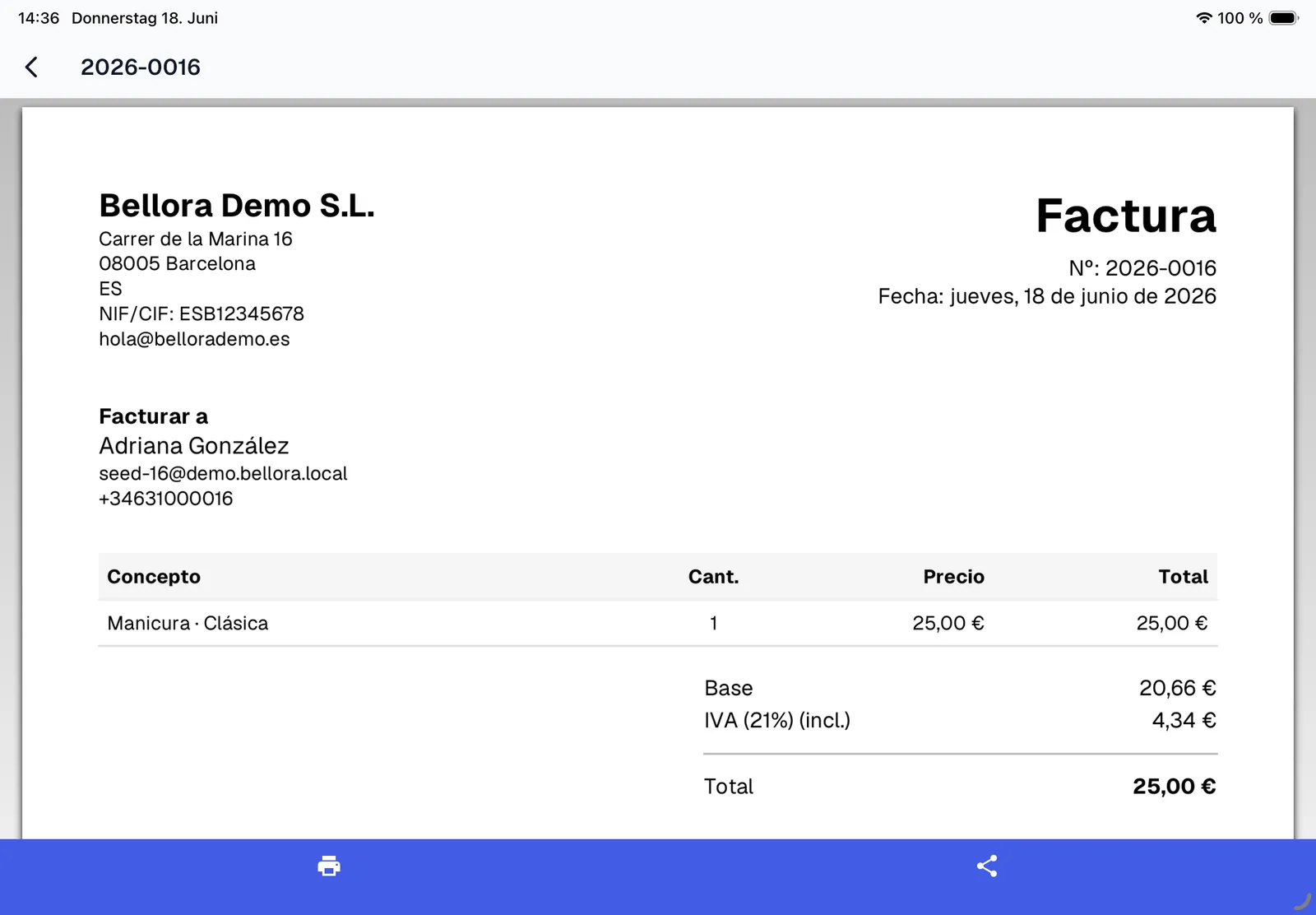This screenshot has height=915, width=1316.
Task: Tap the status bar time 14:36
Action: 39,18
